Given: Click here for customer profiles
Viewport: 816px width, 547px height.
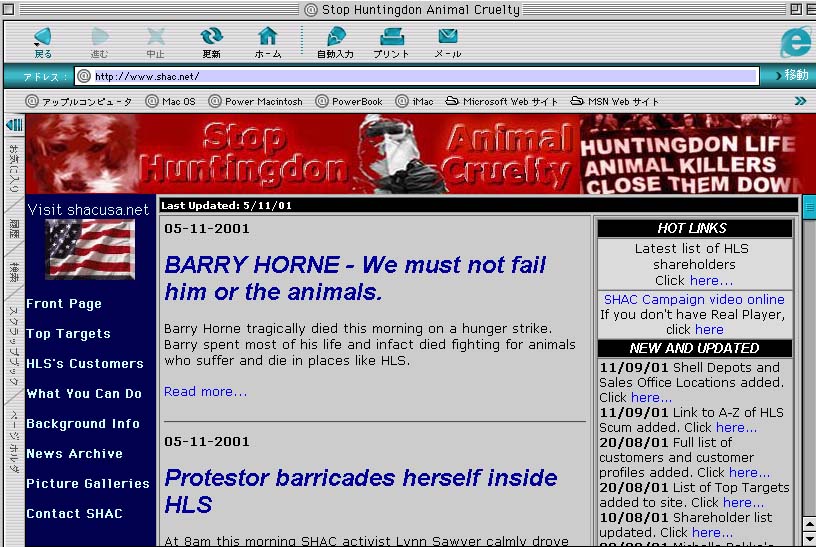Looking at the screenshot, I should pos(749,473).
